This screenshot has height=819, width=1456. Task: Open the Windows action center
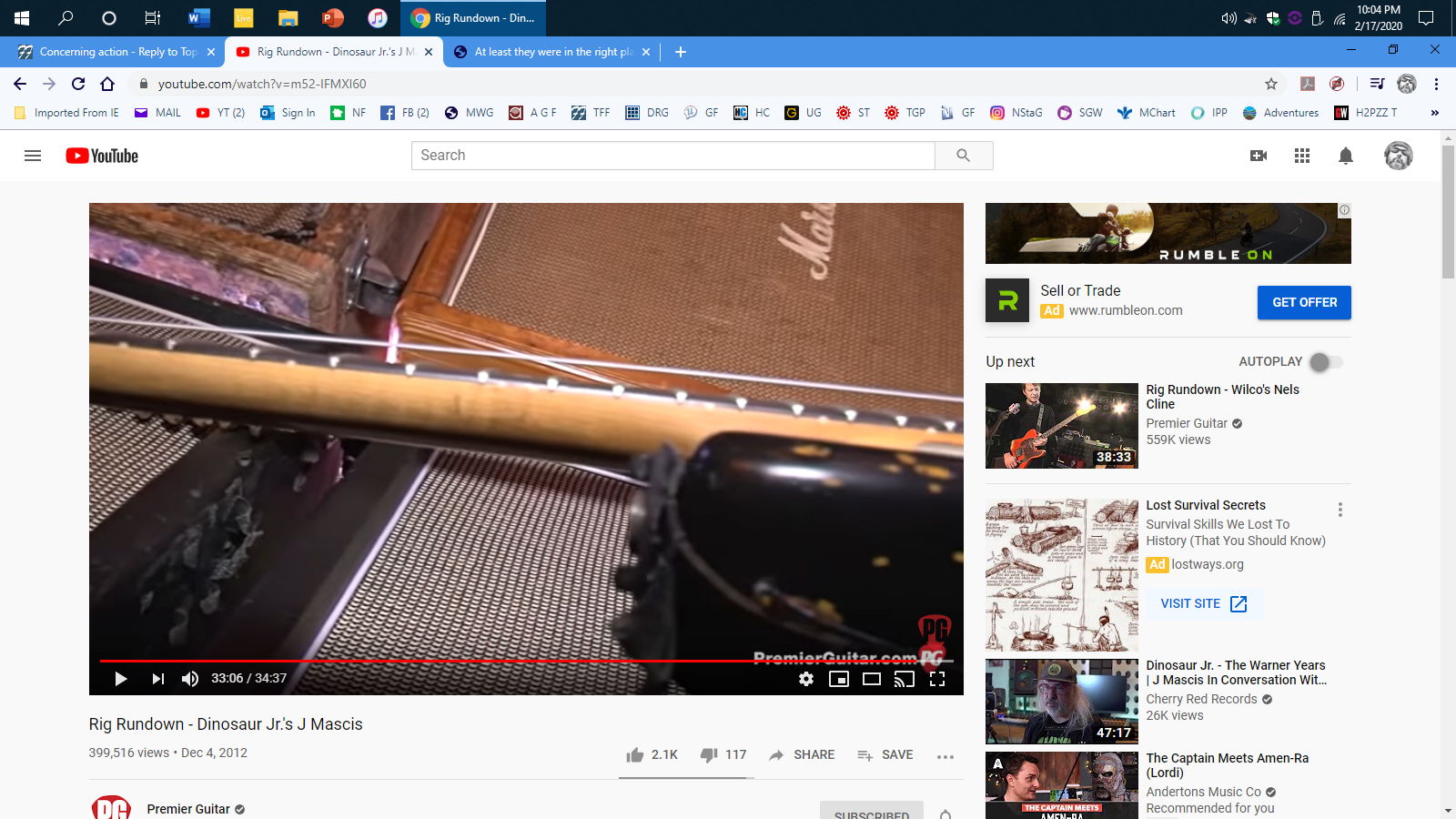1426,18
